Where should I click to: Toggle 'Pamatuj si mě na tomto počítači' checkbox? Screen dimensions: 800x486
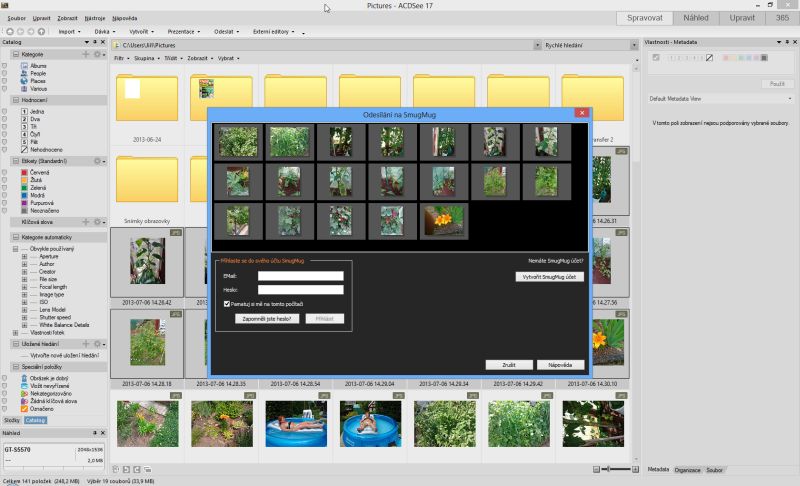[227, 304]
